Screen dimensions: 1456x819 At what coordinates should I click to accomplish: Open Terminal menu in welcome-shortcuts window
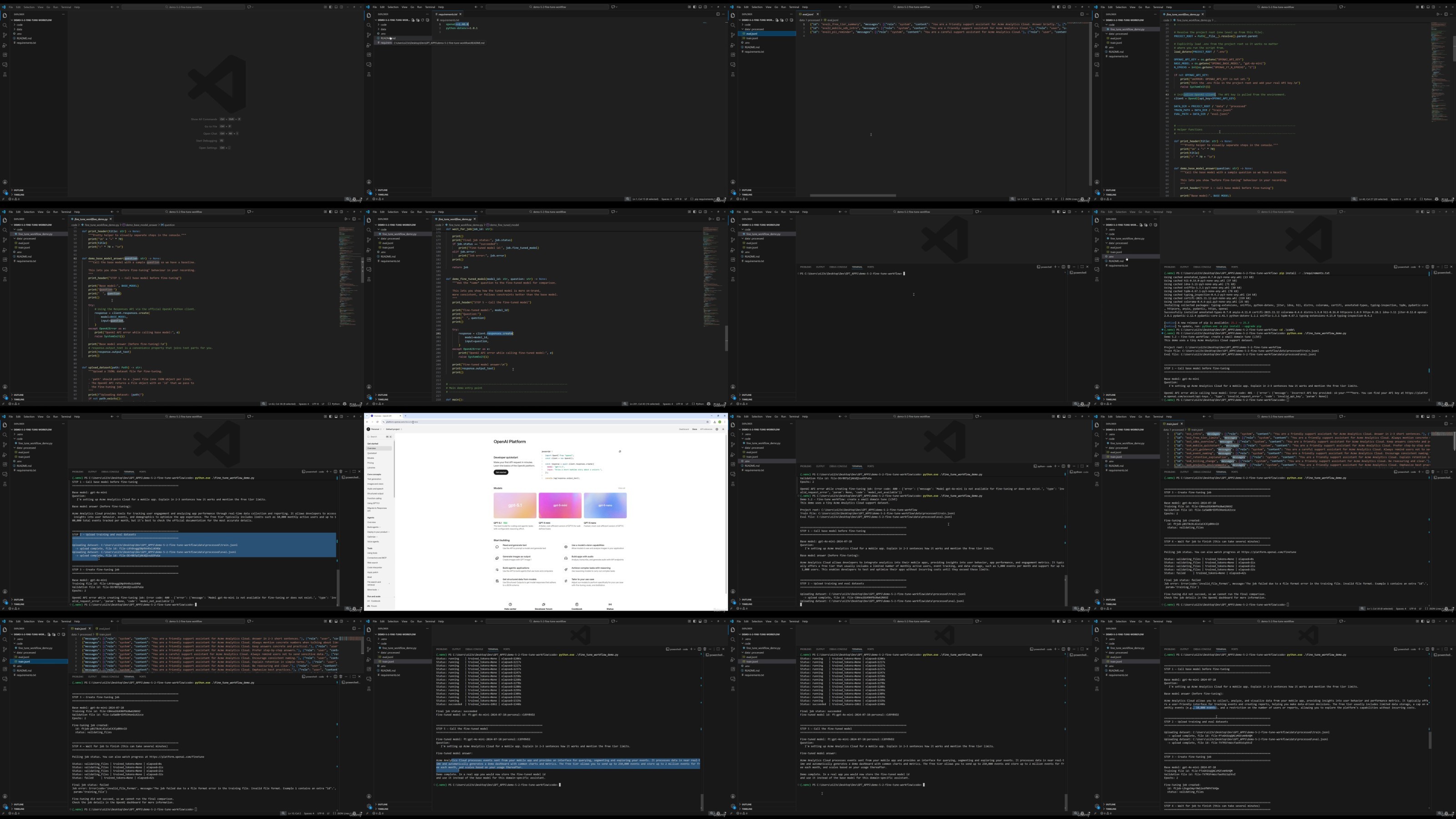coord(66,7)
